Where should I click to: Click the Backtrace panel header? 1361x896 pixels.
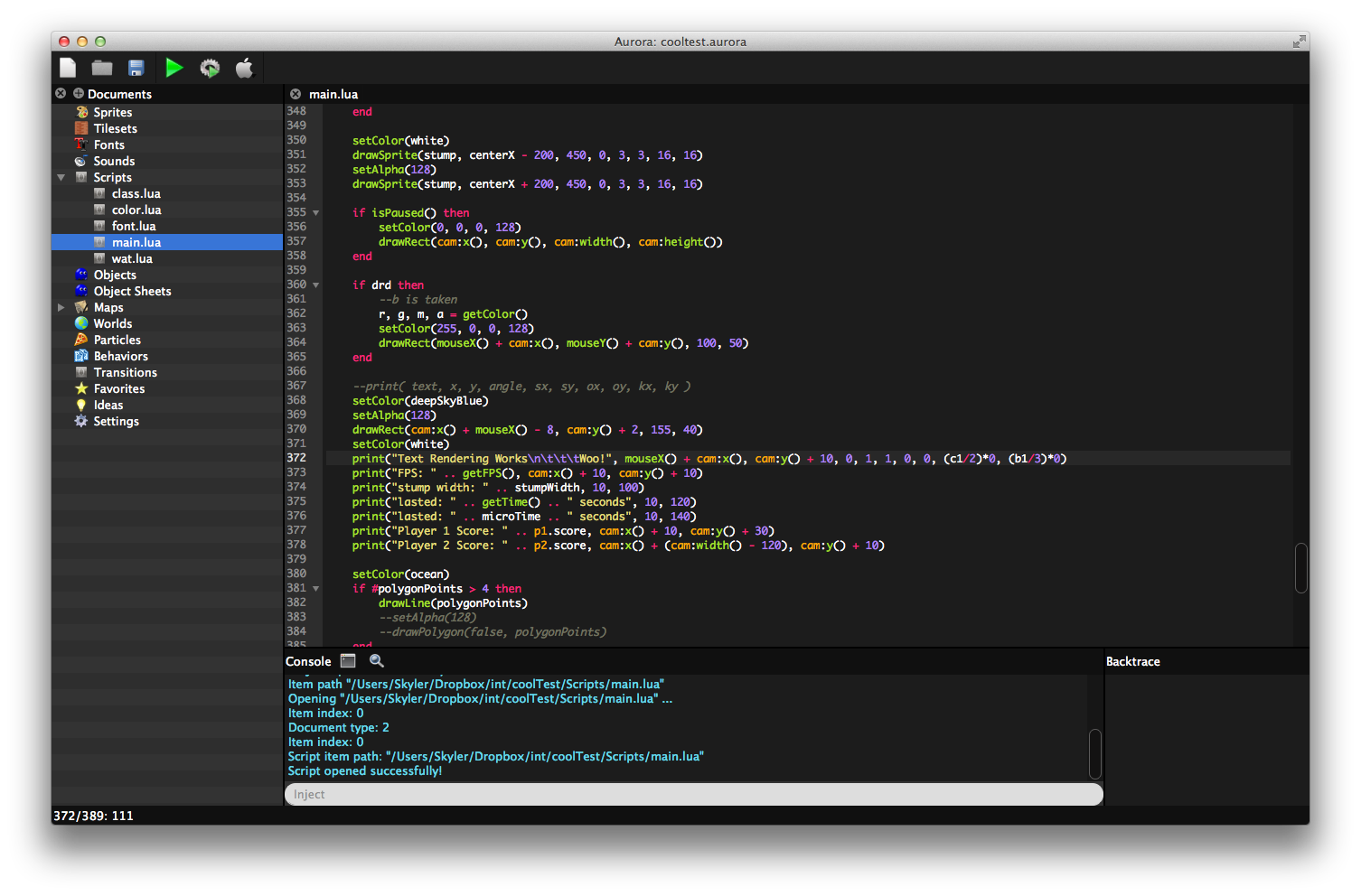pos(1133,661)
